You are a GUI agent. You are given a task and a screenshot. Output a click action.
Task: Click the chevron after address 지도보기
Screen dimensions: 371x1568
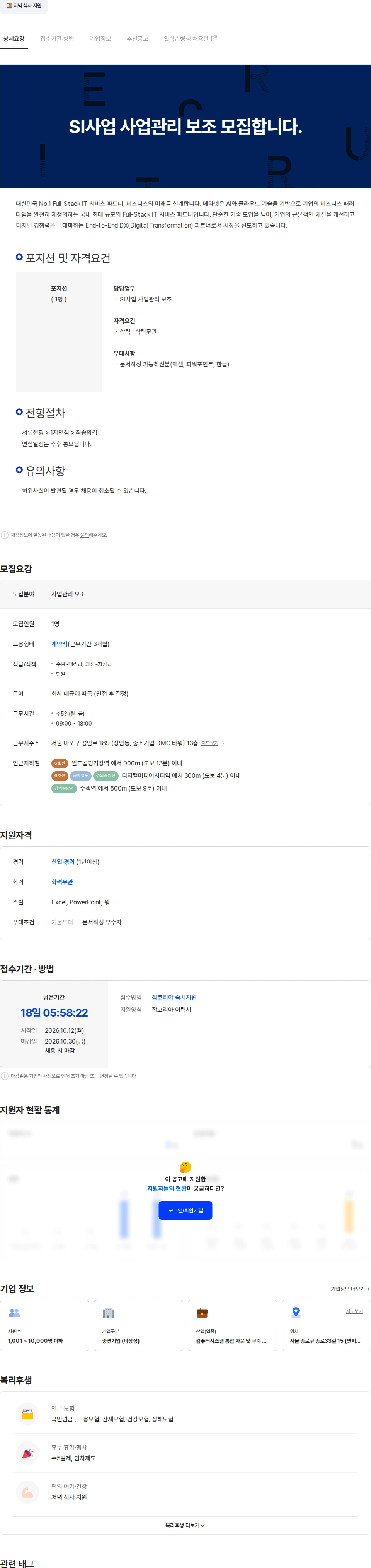[223, 743]
